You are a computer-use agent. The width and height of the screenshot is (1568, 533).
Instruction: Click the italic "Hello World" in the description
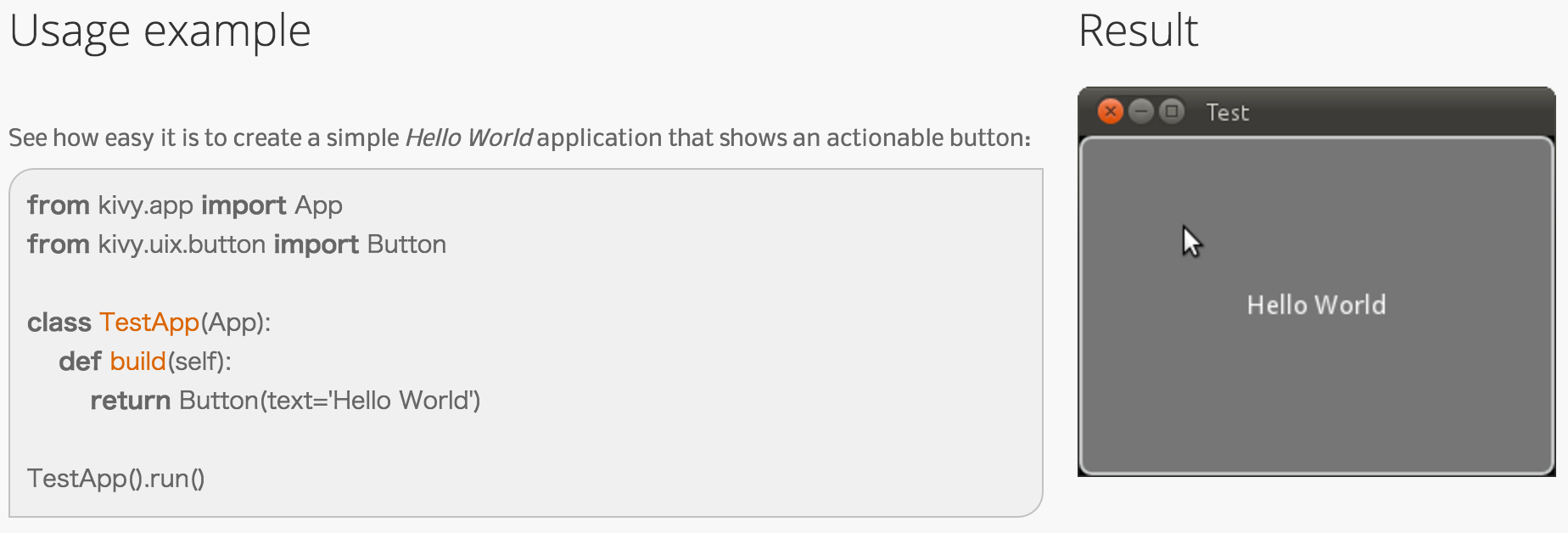click(468, 137)
